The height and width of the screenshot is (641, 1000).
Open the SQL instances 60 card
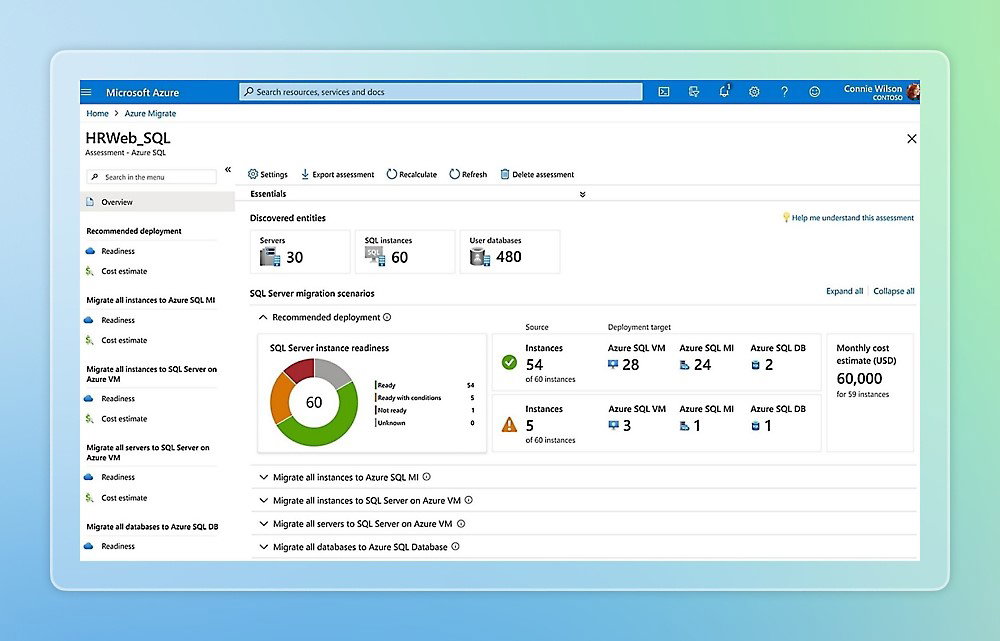(x=405, y=252)
